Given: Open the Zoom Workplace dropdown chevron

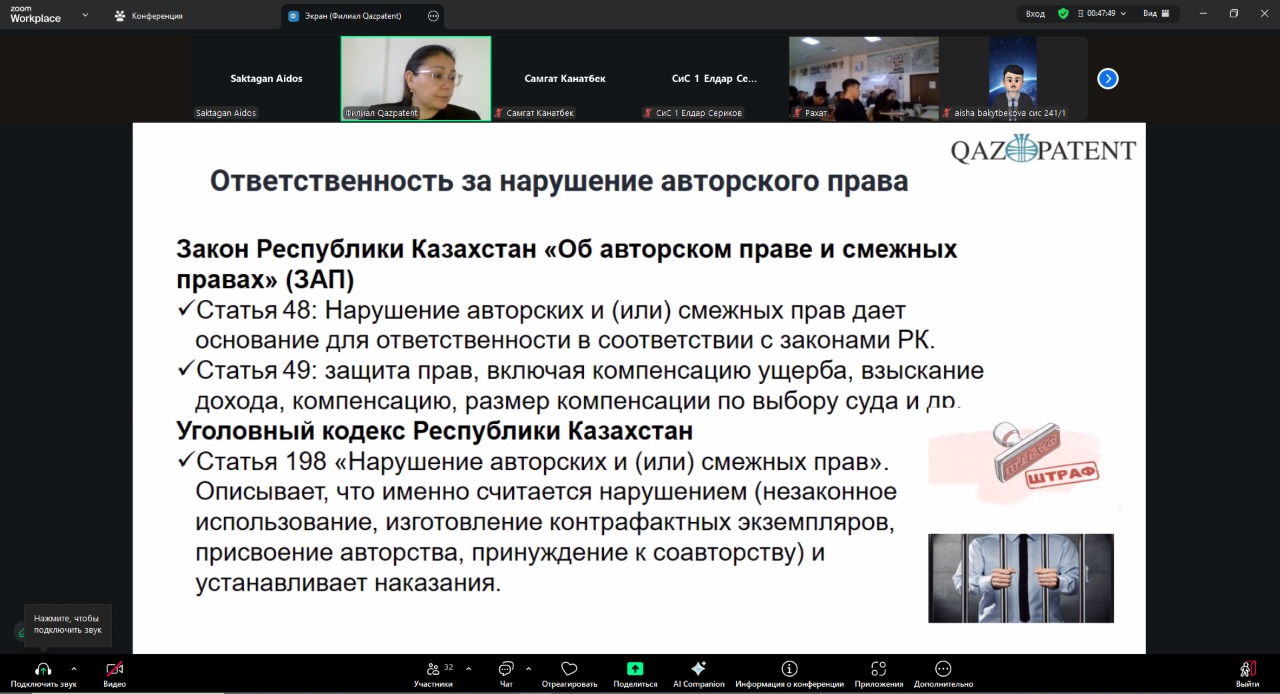Looking at the screenshot, I should coord(85,15).
